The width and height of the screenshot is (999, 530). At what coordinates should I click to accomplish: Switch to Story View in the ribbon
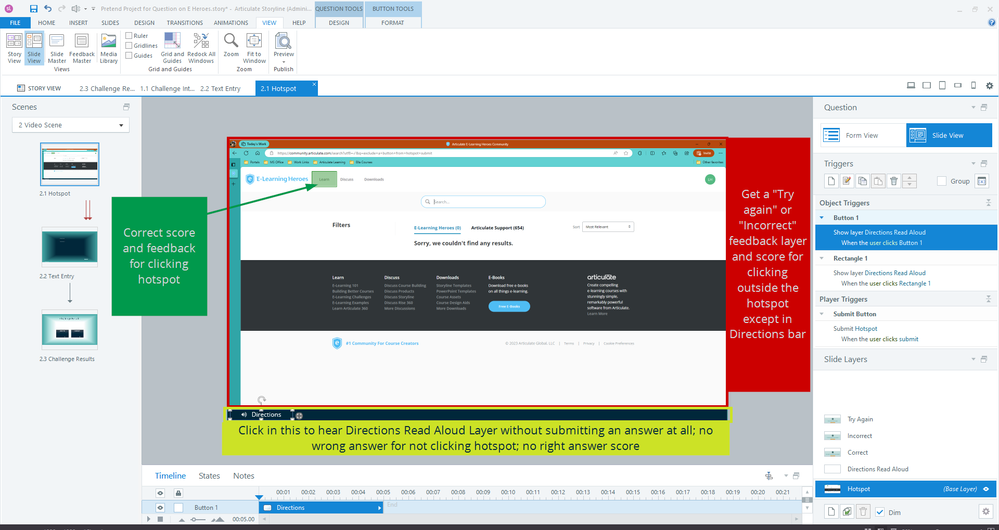pos(14,48)
